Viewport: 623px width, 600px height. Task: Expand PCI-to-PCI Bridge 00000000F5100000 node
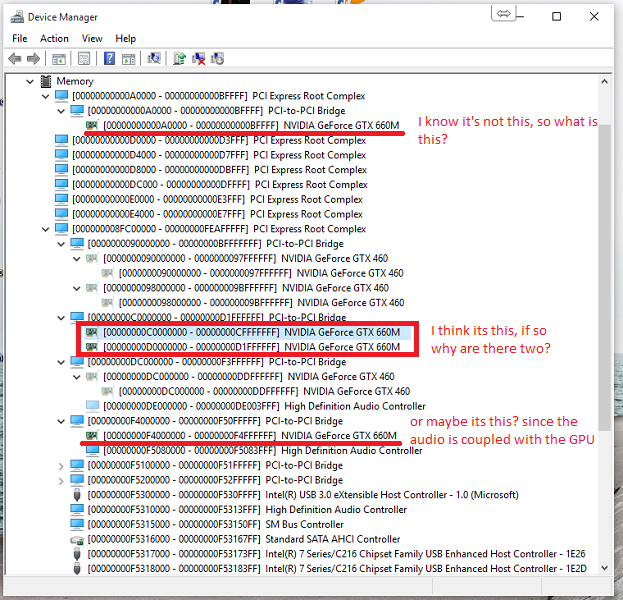click(61, 466)
